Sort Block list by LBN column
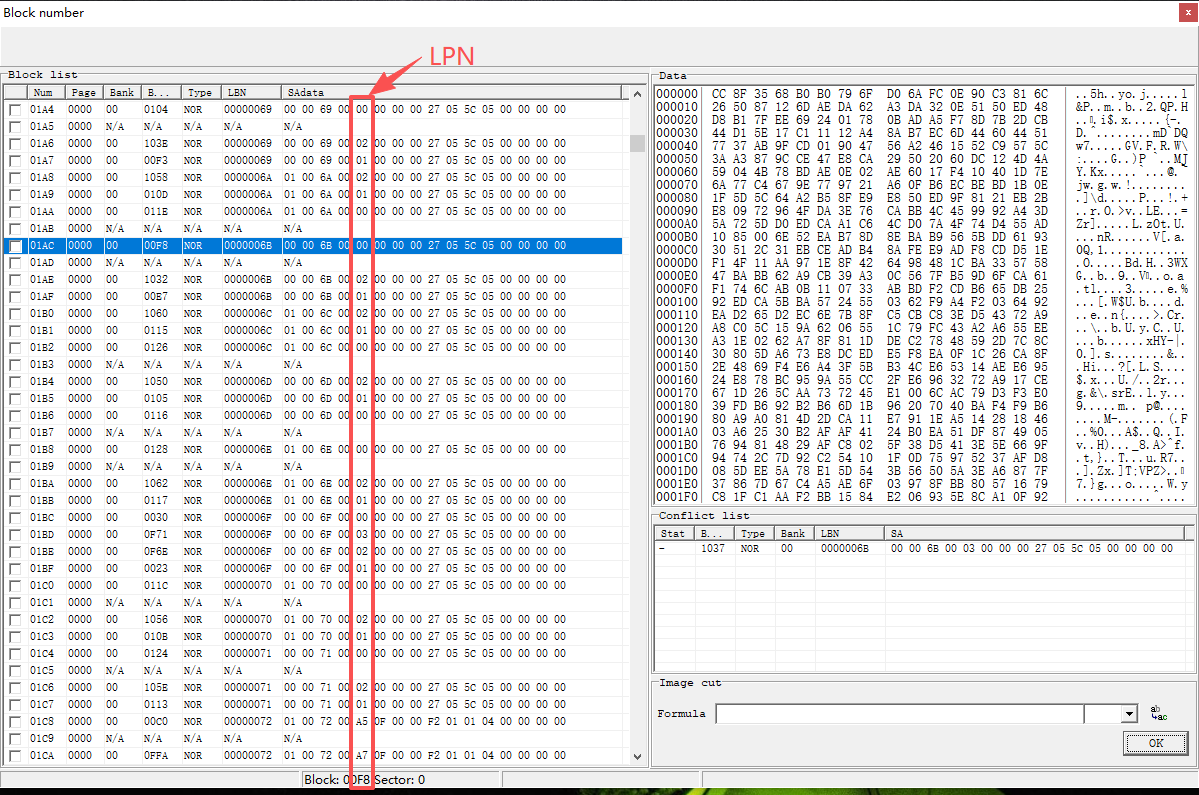1199x795 pixels. coord(251,92)
